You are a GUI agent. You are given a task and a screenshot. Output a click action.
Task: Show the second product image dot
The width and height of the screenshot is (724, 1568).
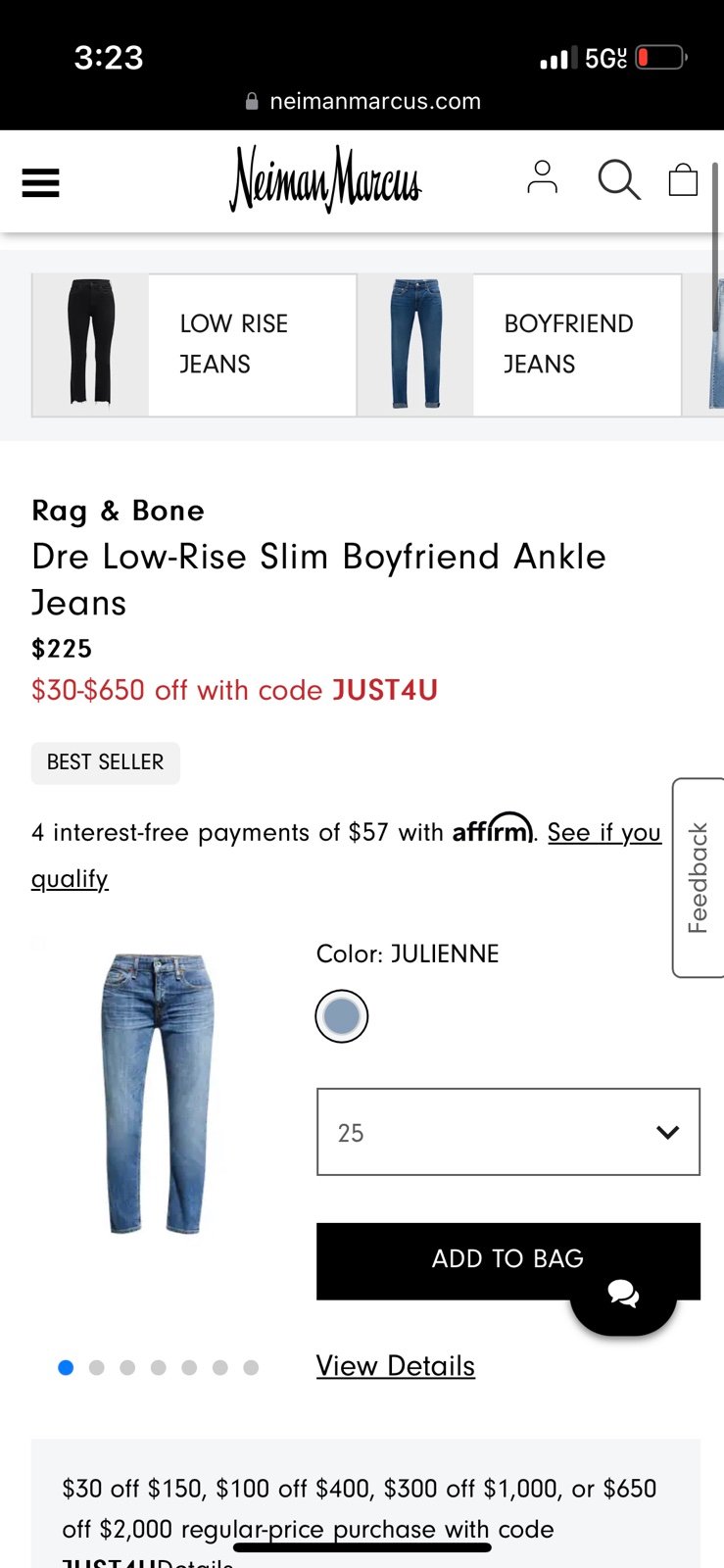pos(97,1367)
